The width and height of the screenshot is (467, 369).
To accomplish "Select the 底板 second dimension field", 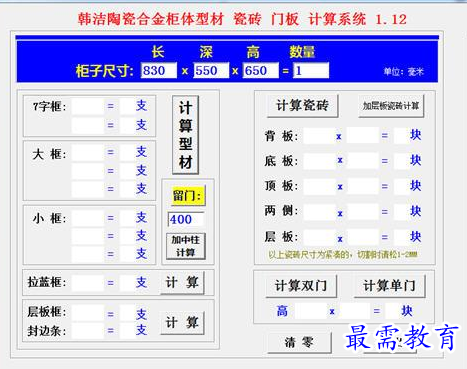I will click(363, 161).
